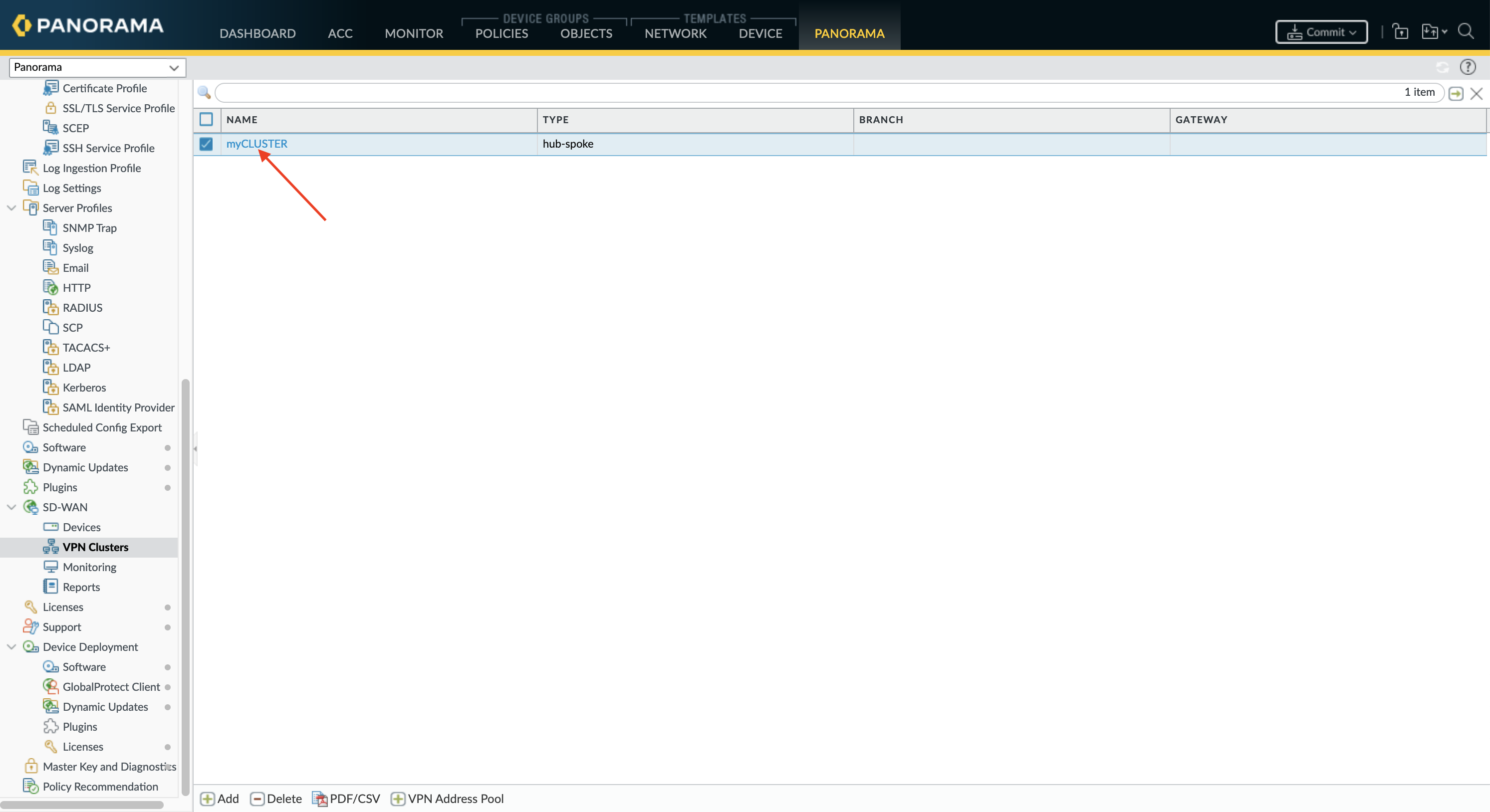The height and width of the screenshot is (812, 1490).
Task: Collapse the SD-WAN tree section
Action: pos(11,507)
